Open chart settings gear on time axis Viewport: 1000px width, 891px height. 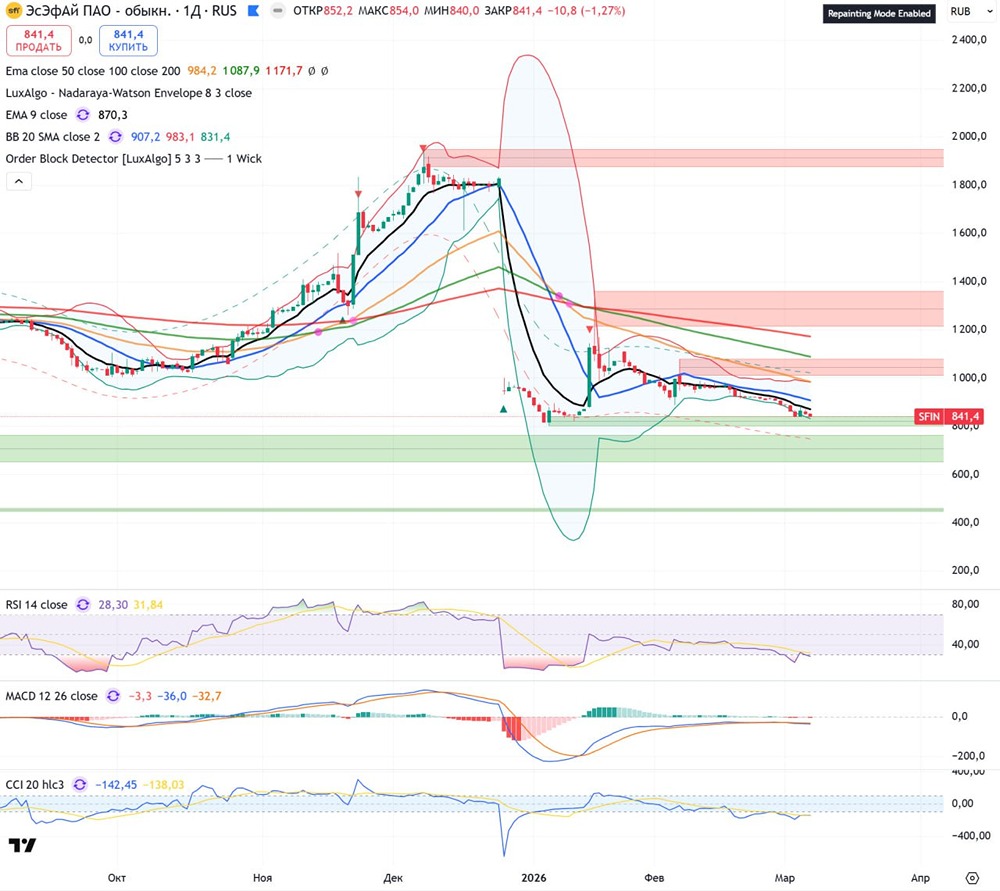point(972,878)
